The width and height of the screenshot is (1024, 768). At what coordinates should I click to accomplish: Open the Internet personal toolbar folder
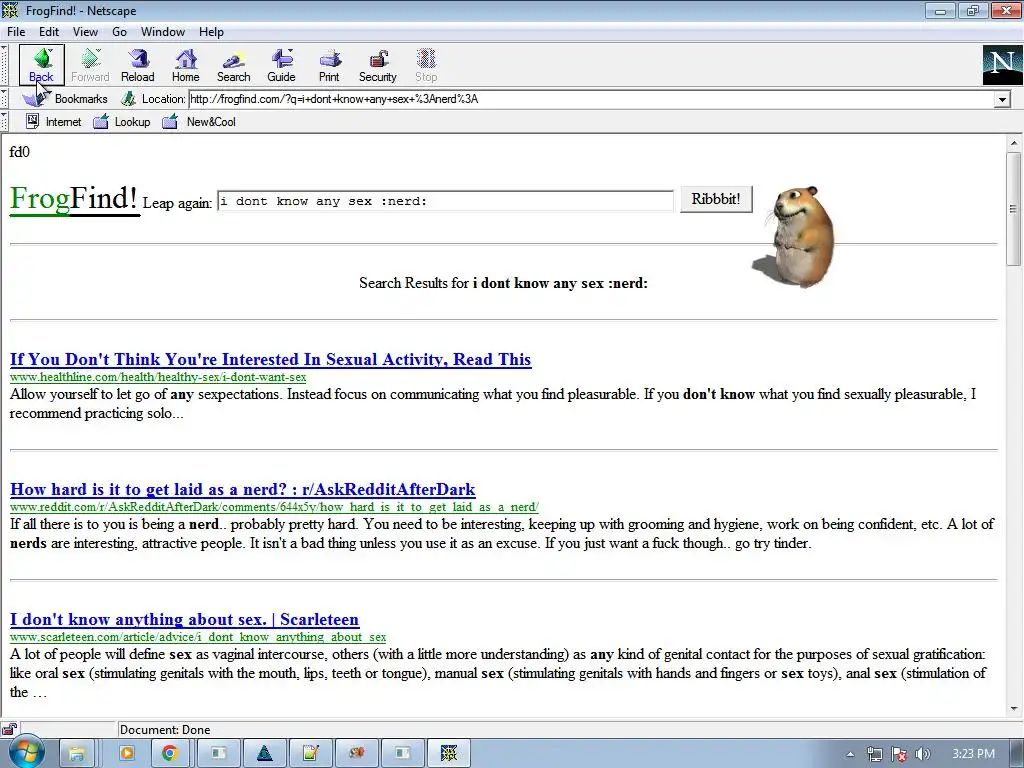coord(54,121)
